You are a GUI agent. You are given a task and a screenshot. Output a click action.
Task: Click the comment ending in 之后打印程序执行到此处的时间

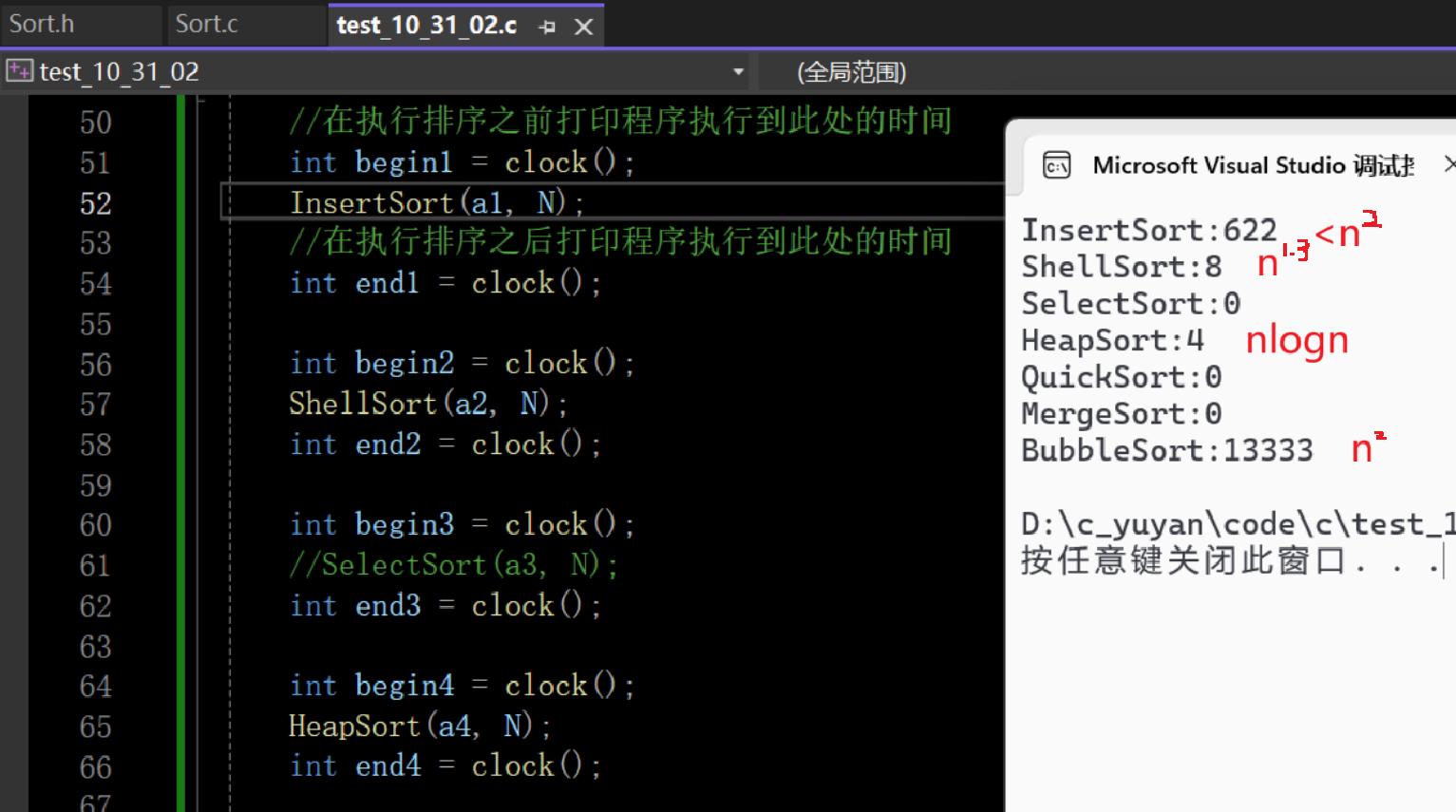620,242
